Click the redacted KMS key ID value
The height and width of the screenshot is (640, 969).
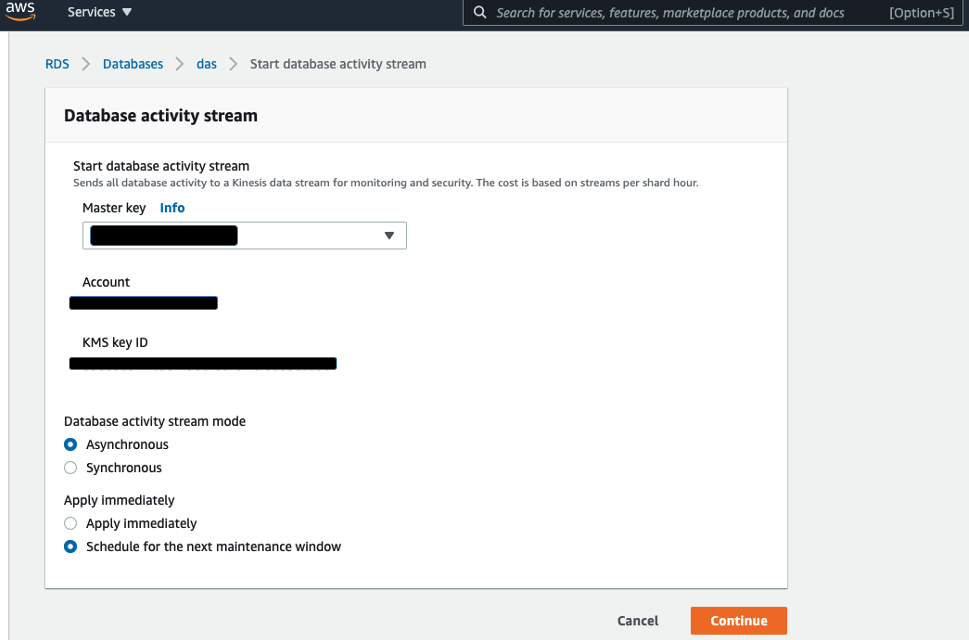202,364
